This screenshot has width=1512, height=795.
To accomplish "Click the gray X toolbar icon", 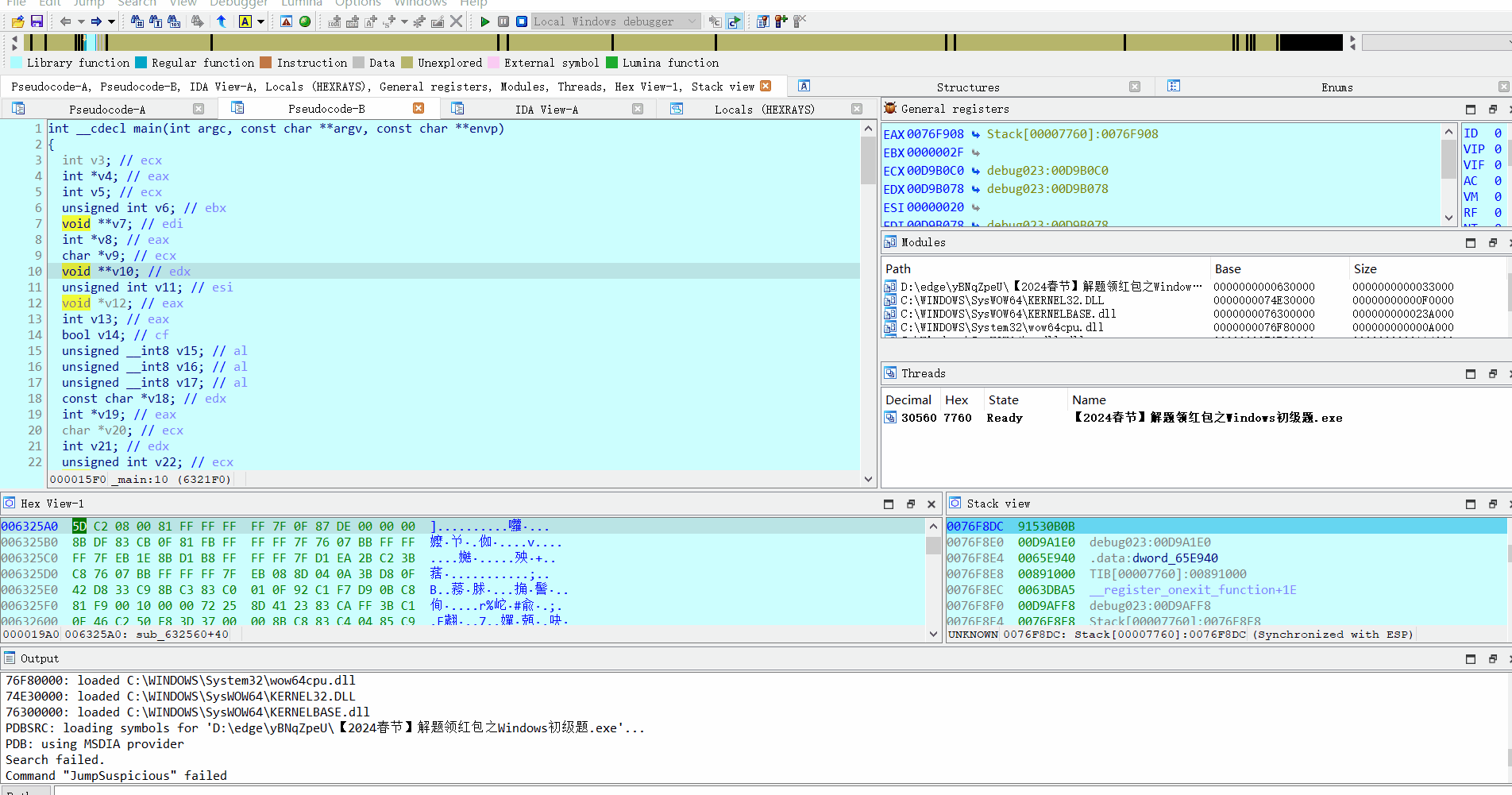I will (457, 21).
